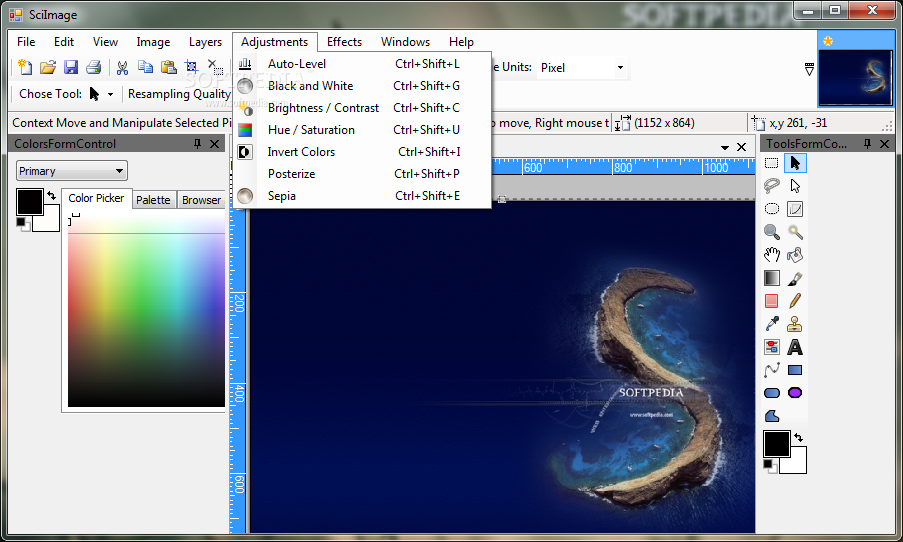Viewport: 903px width, 542px height.
Task: Swap colors in ColorsFormControl panel
Action: click(52, 196)
